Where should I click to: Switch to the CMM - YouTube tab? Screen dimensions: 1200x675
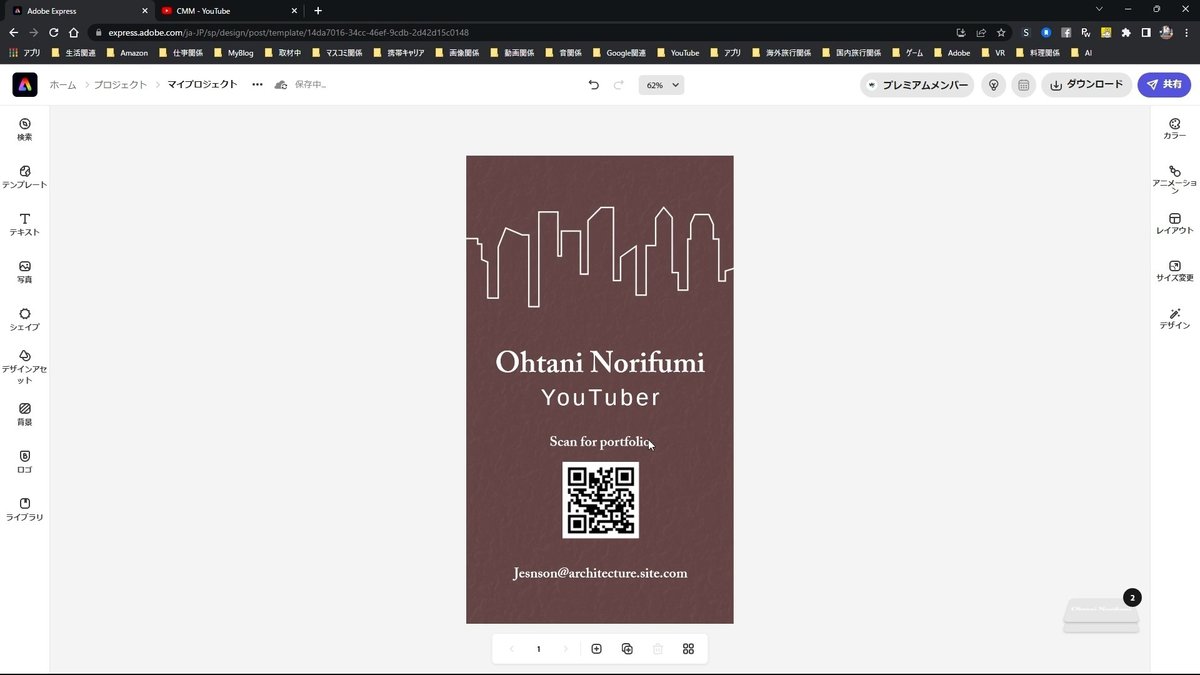(x=229, y=10)
